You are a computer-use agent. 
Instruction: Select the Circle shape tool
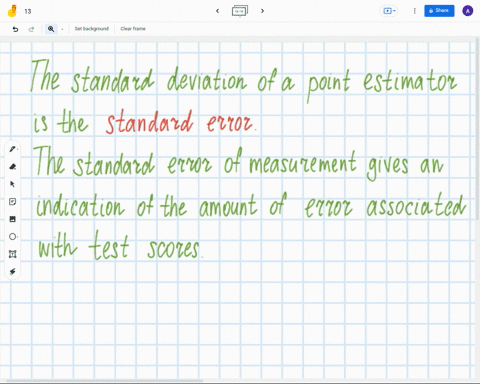(x=13, y=236)
